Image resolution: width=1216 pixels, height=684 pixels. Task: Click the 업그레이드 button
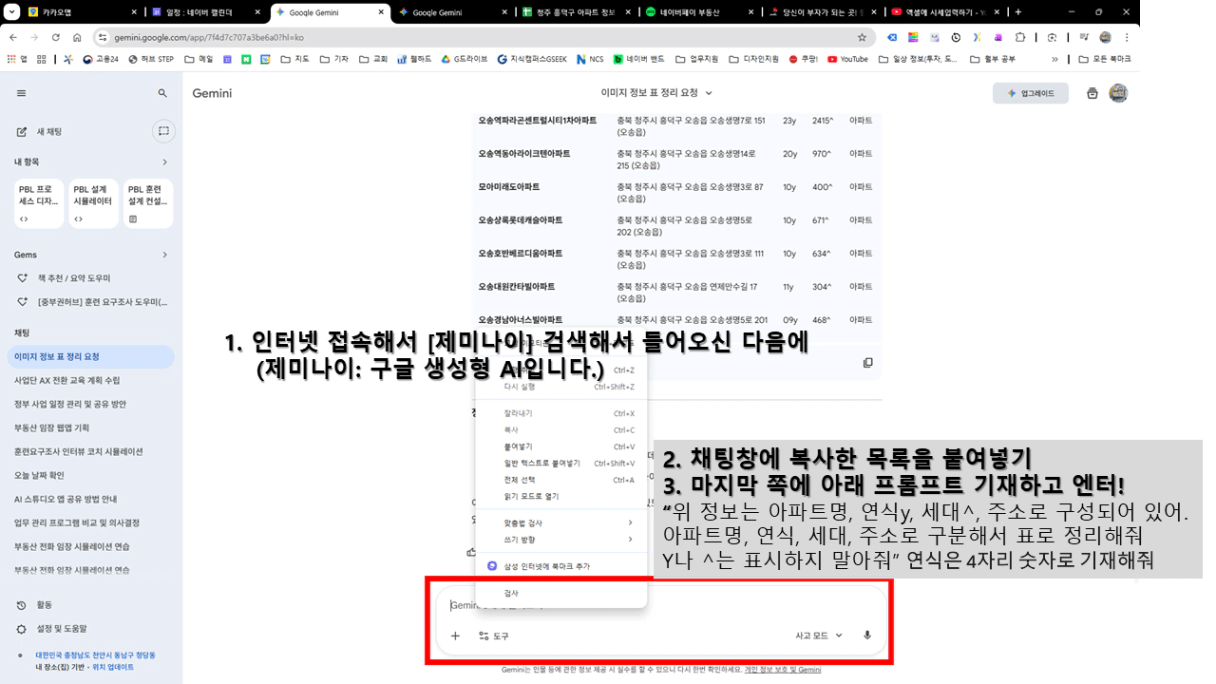coord(1030,93)
